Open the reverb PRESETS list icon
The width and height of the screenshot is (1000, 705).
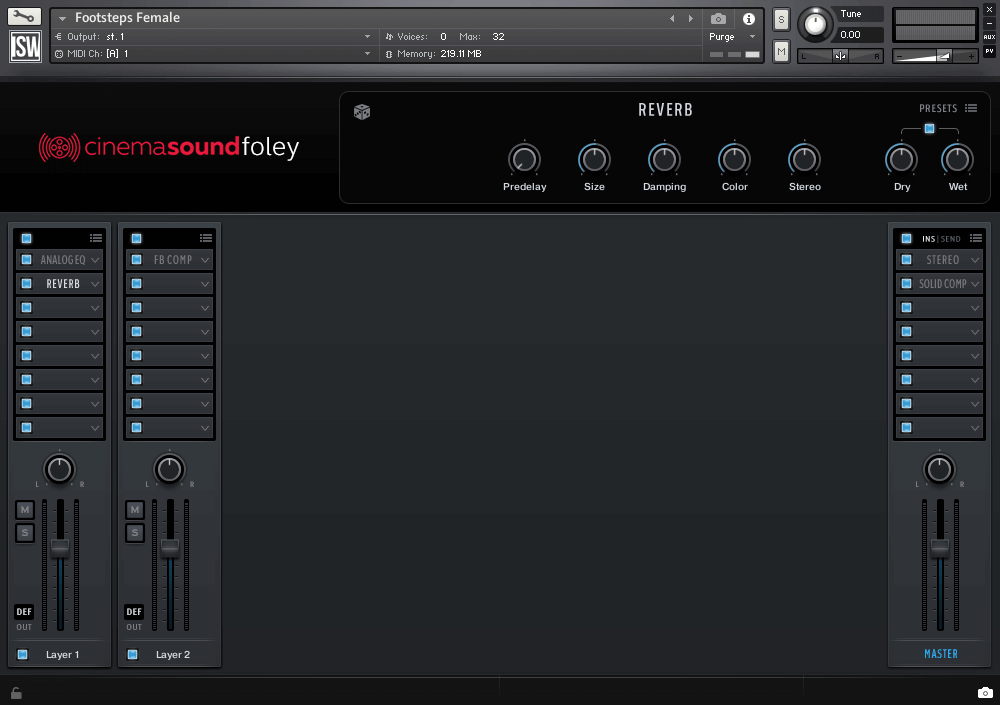pos(971,108)
